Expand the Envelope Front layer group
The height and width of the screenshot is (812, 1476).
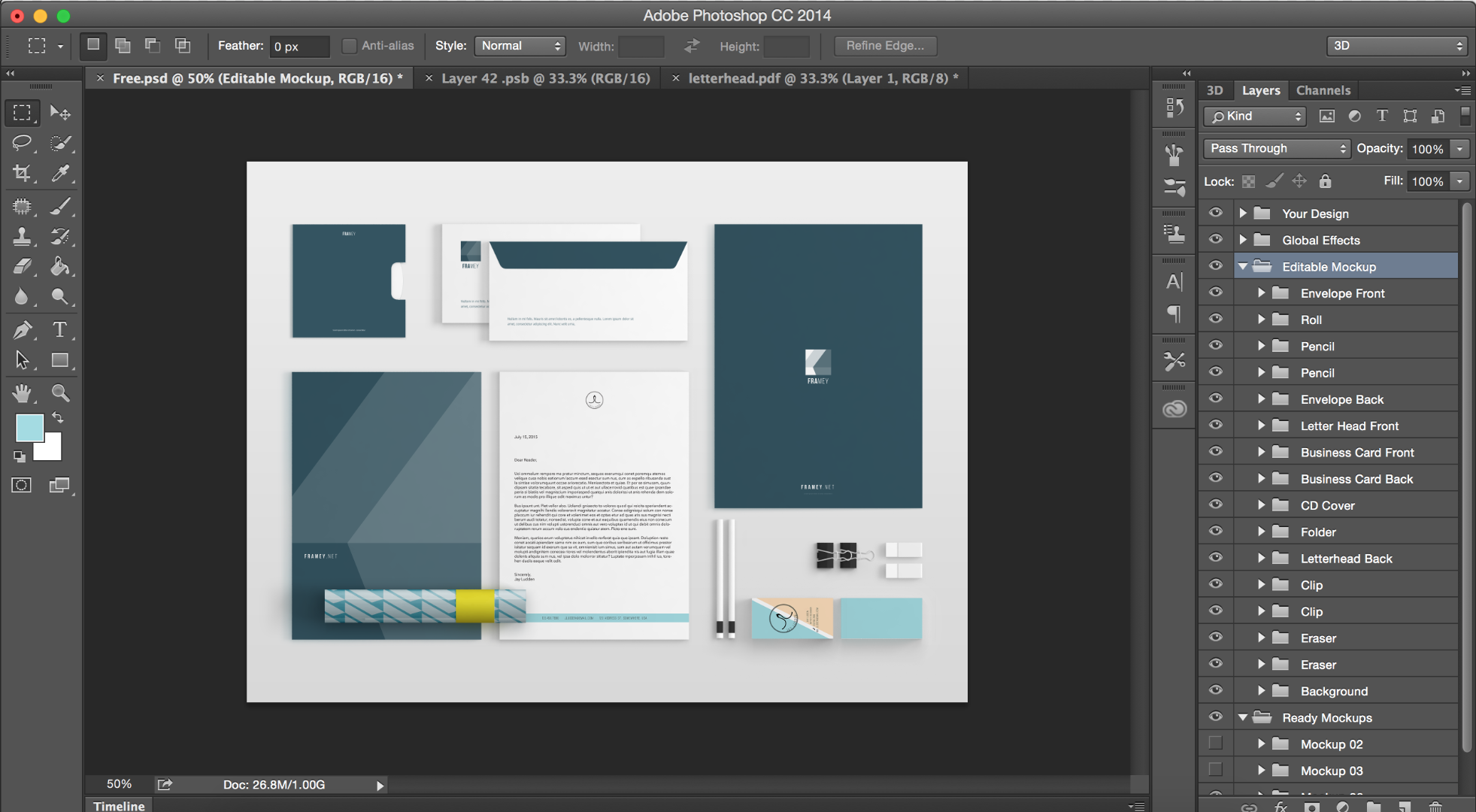[x=1258, y=292]
